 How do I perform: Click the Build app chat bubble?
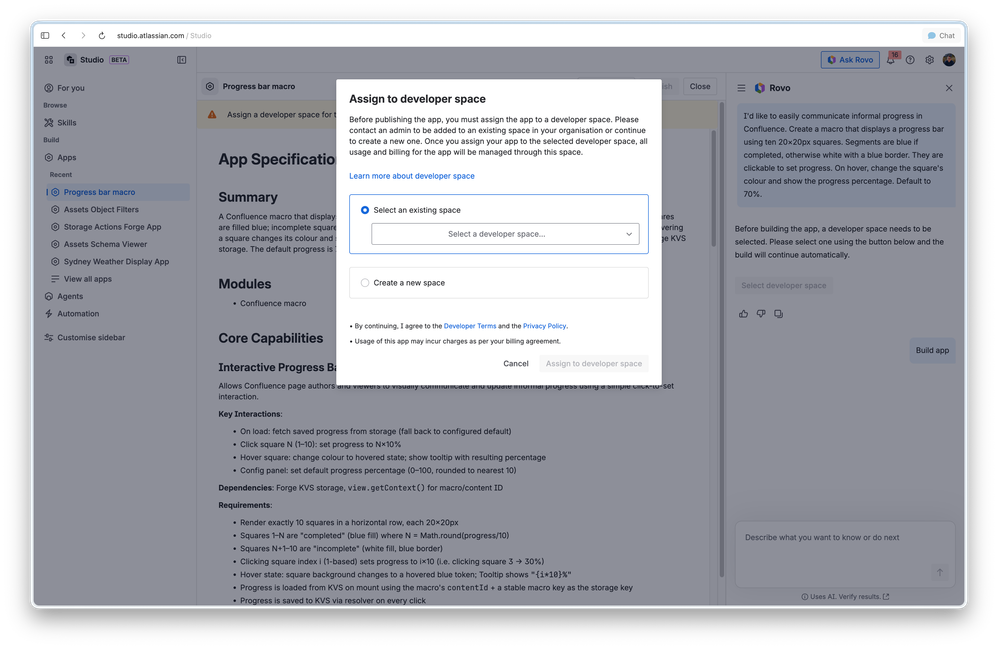coord(932,351)
